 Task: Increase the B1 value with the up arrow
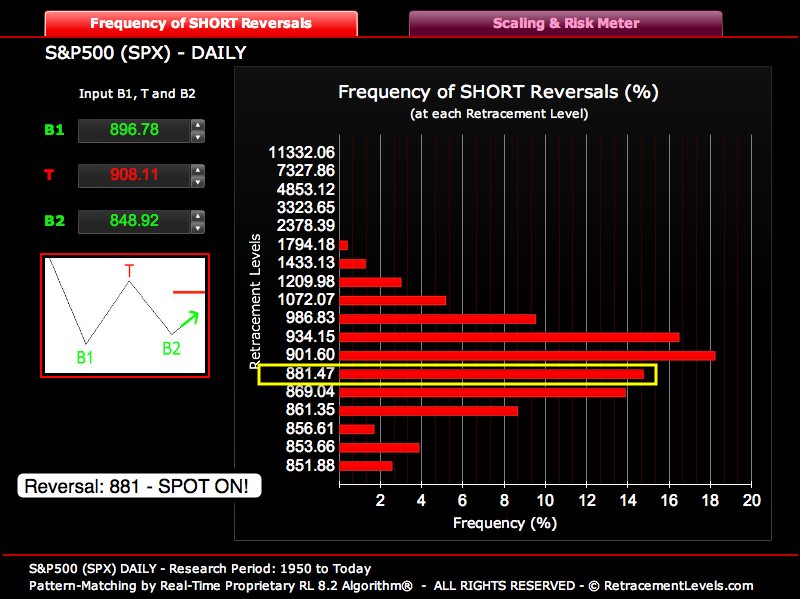click(198, 125)
